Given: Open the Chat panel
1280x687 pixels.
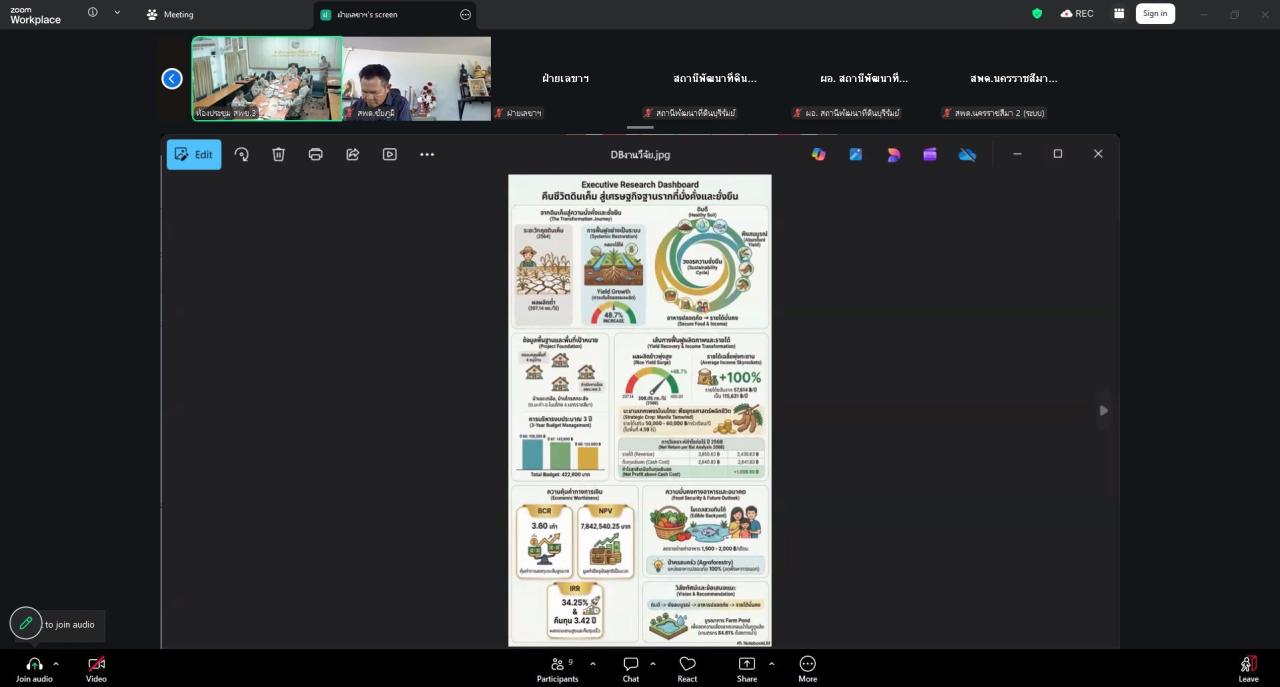Looking at the screenshot, I should (631, 669).
